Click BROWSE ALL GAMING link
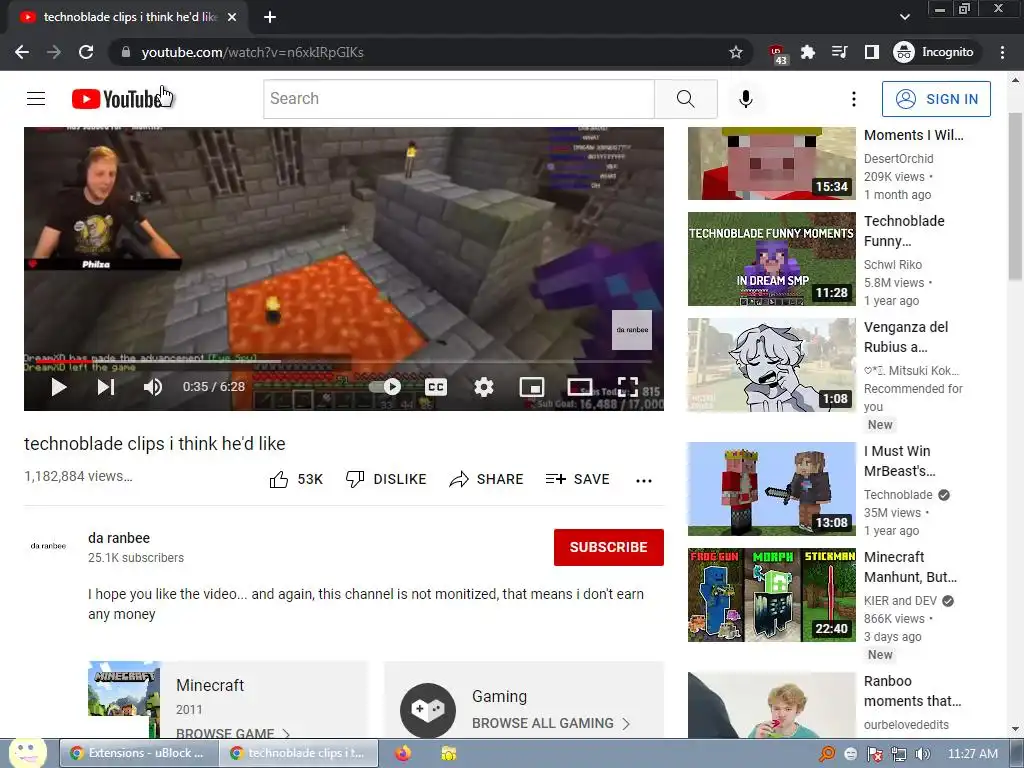 [551, 724]
